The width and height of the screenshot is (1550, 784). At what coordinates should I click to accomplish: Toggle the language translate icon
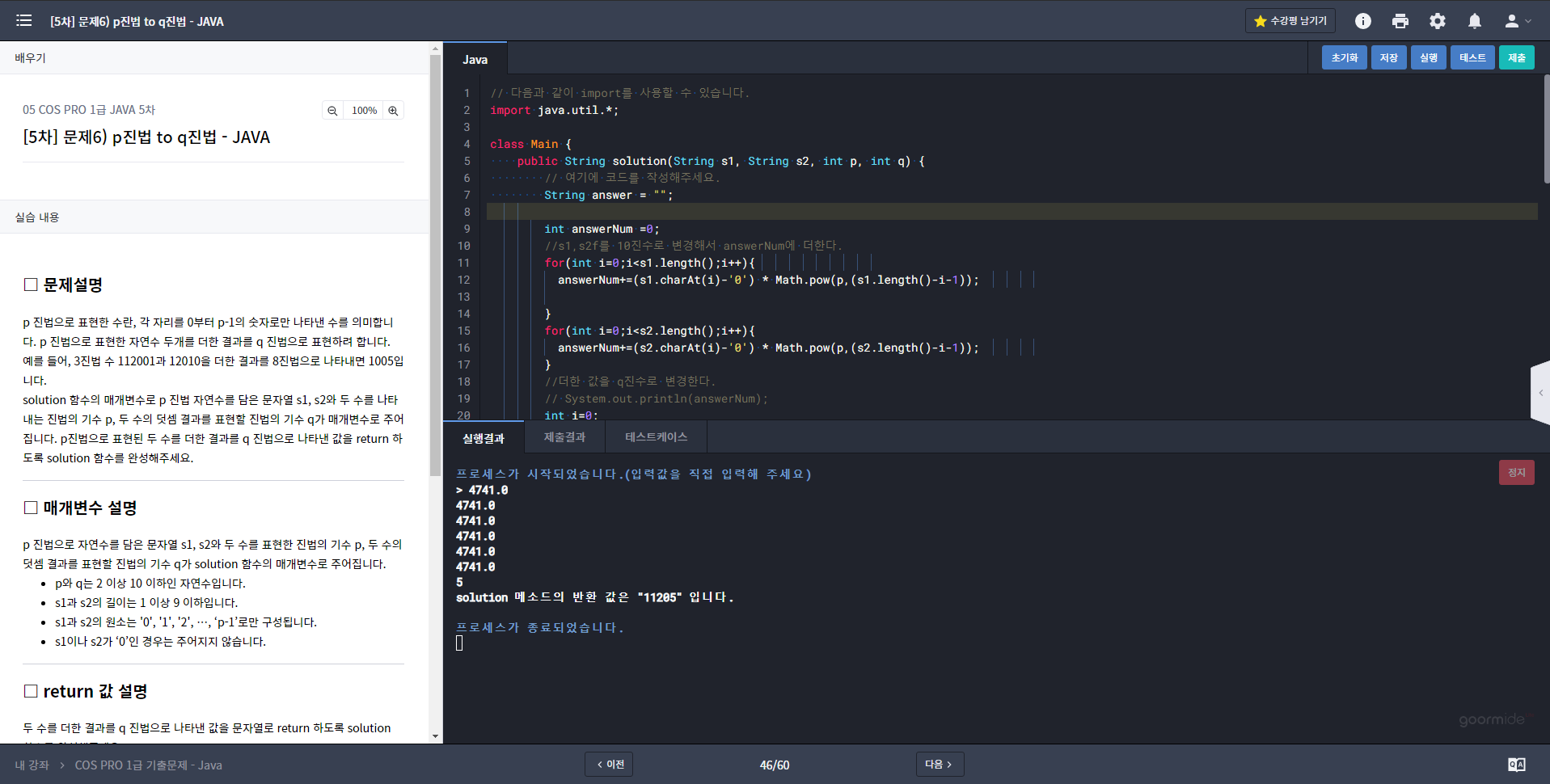[x=1517, y=765]
